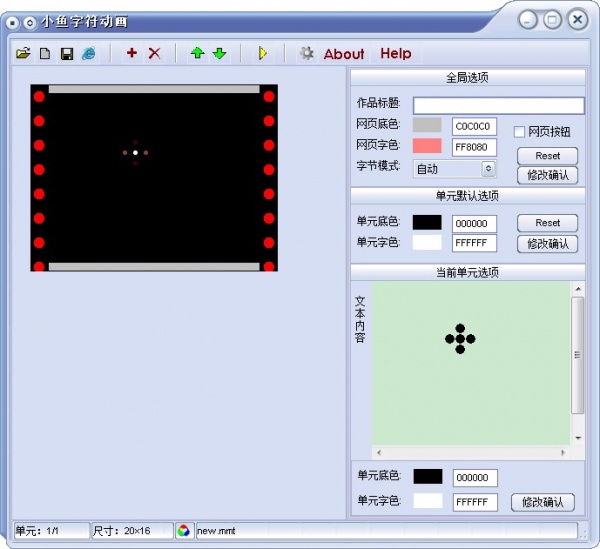Delete the unit with the red X

(154, 53)
